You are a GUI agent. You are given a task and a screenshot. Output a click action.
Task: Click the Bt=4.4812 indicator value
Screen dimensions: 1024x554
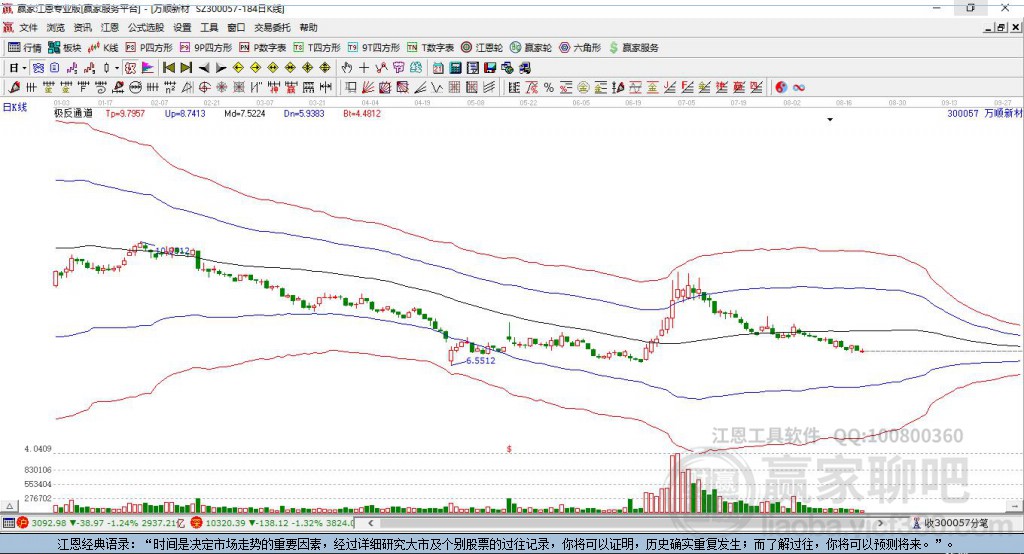point(362,113)
